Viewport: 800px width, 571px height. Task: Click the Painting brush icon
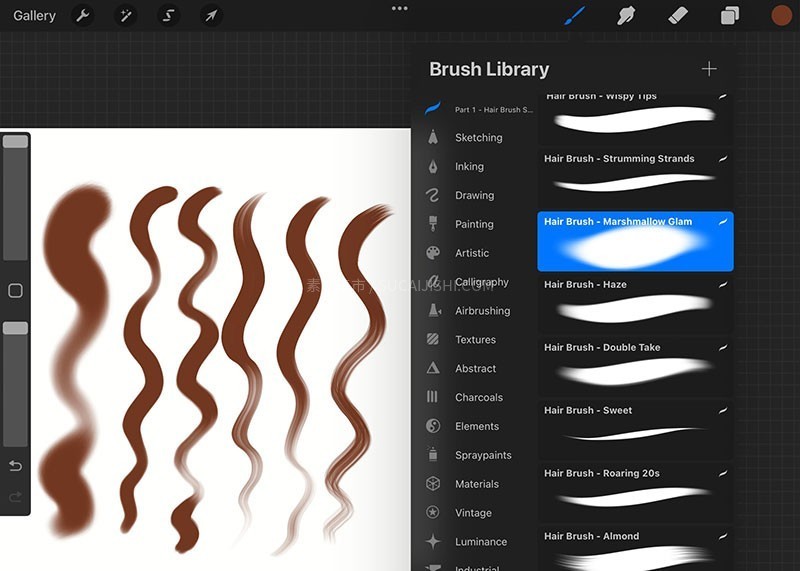433,224
